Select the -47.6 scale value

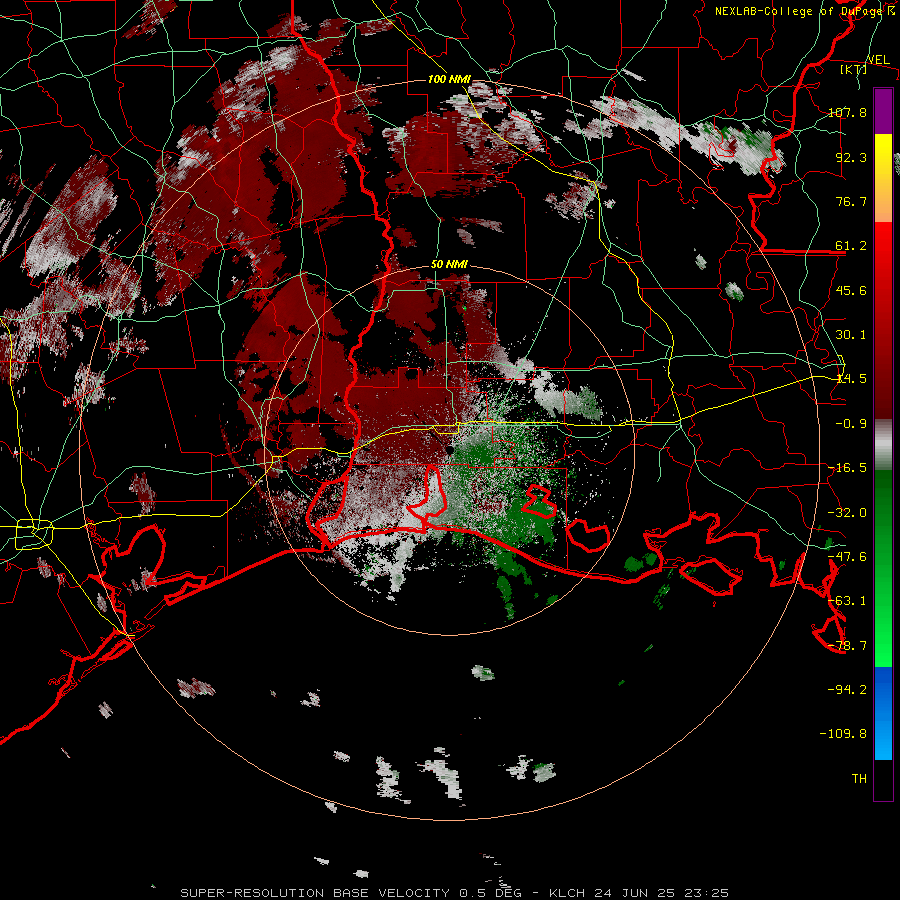847,556
